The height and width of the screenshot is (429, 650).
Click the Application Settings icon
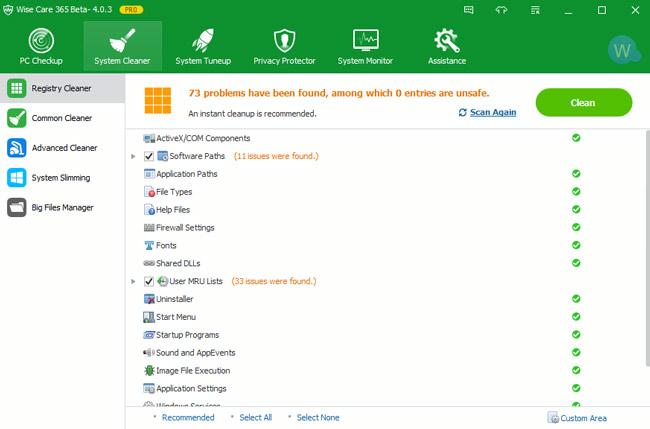pyautogui.click(x=149, y=388)
